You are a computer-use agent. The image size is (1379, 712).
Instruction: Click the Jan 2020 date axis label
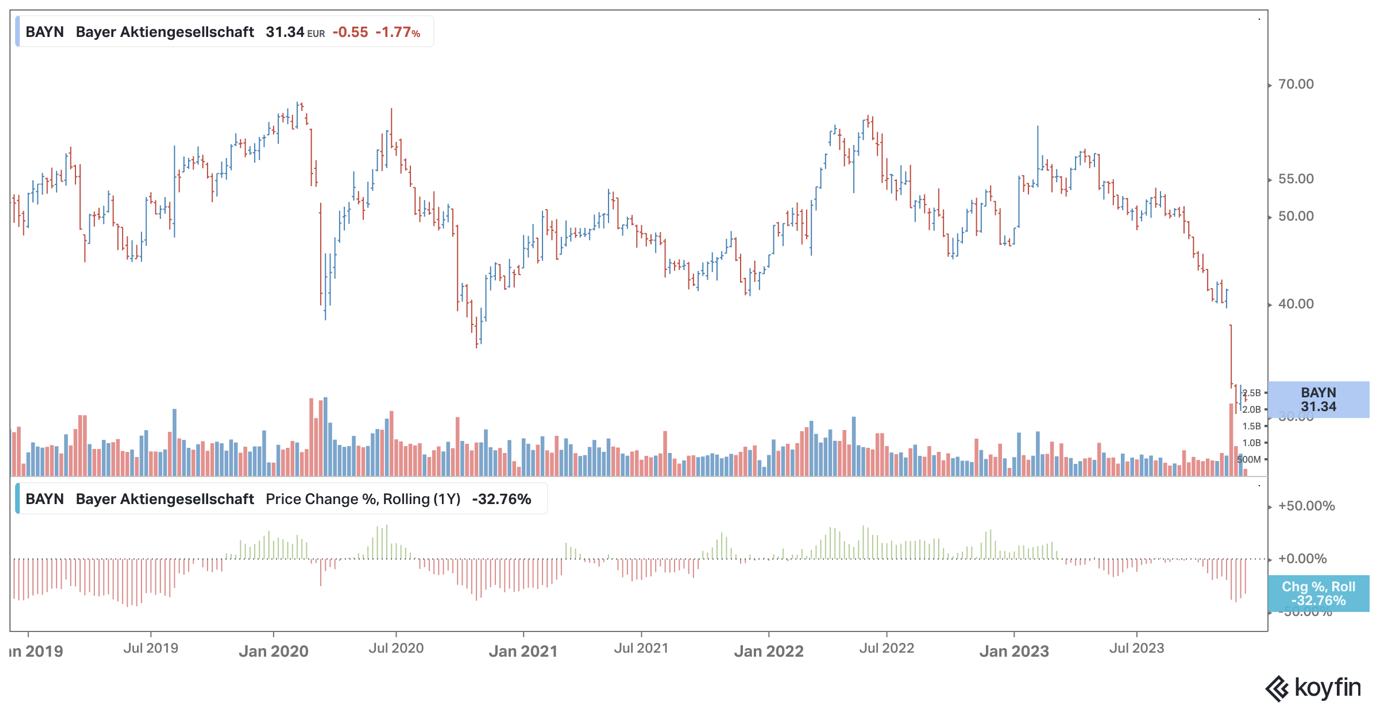click(275, 651)
